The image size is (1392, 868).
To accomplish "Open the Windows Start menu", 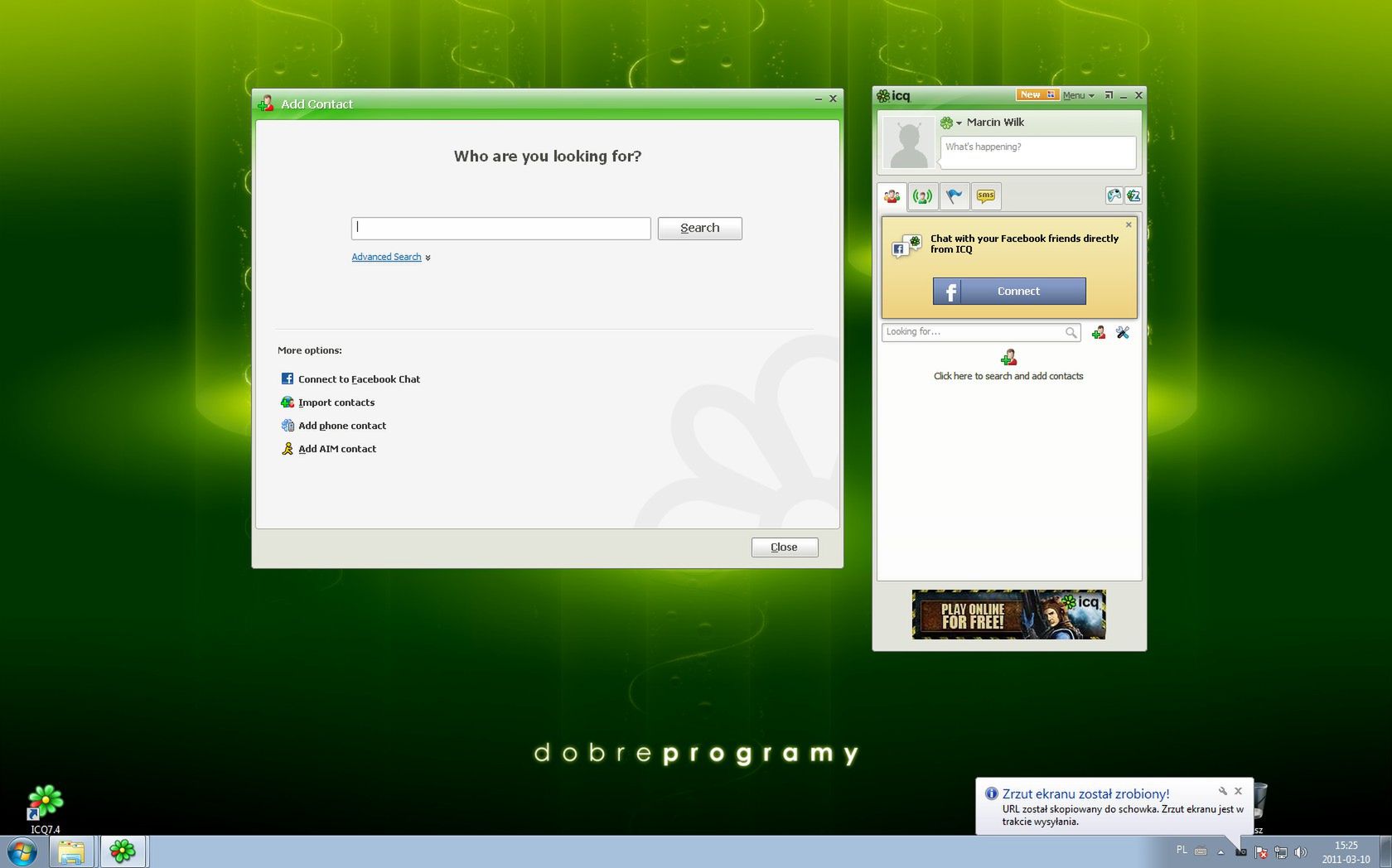I will pyautogui.click(x=22, y=851).
